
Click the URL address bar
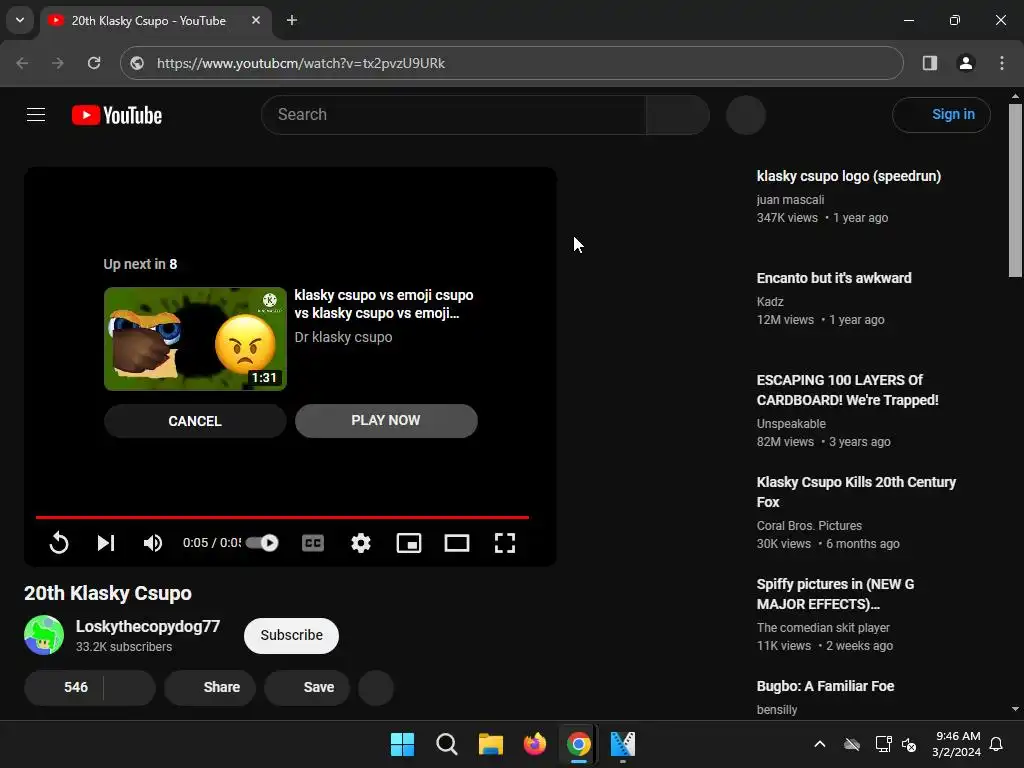pos(511,63)
